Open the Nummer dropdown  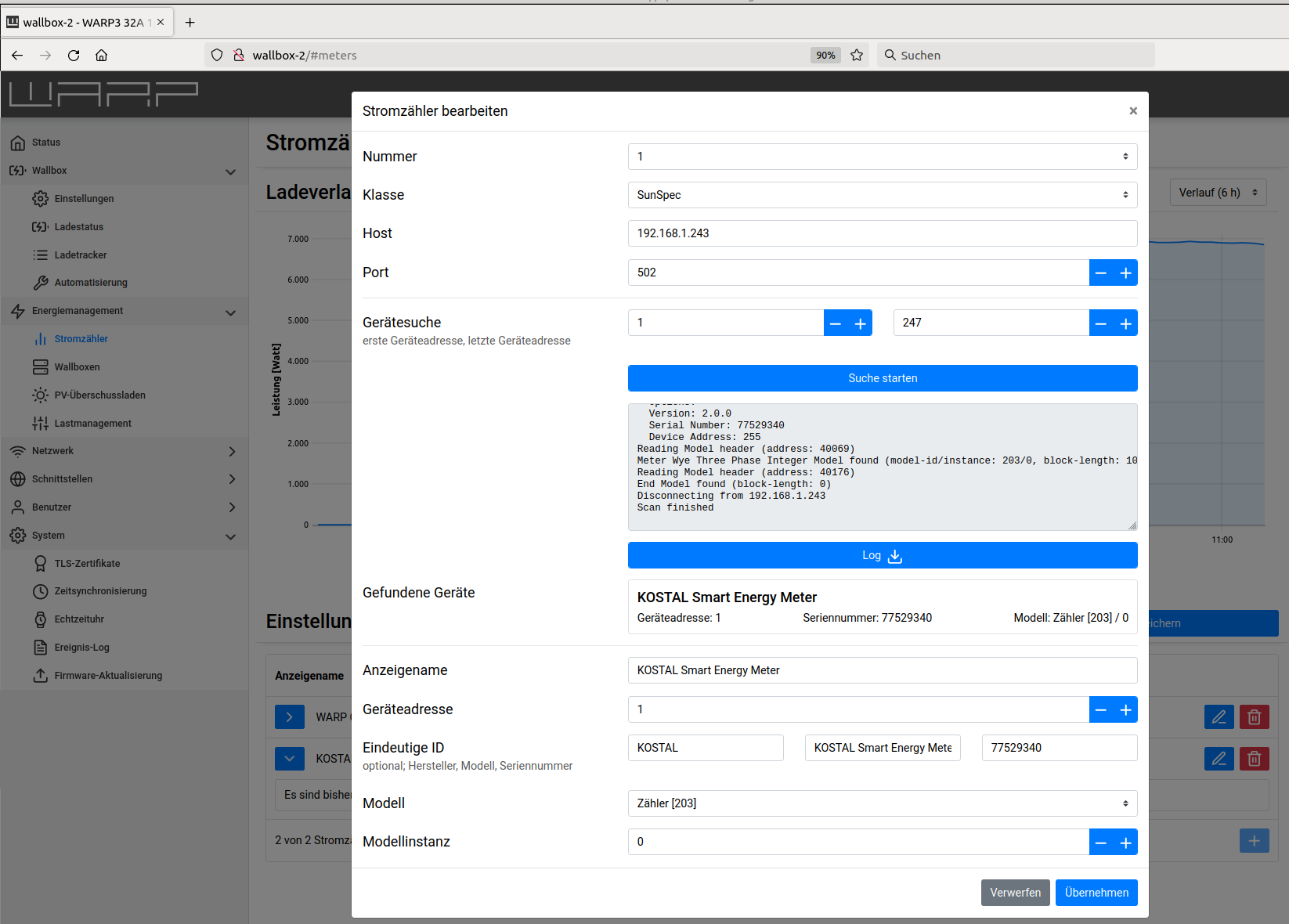click(883, 157)
